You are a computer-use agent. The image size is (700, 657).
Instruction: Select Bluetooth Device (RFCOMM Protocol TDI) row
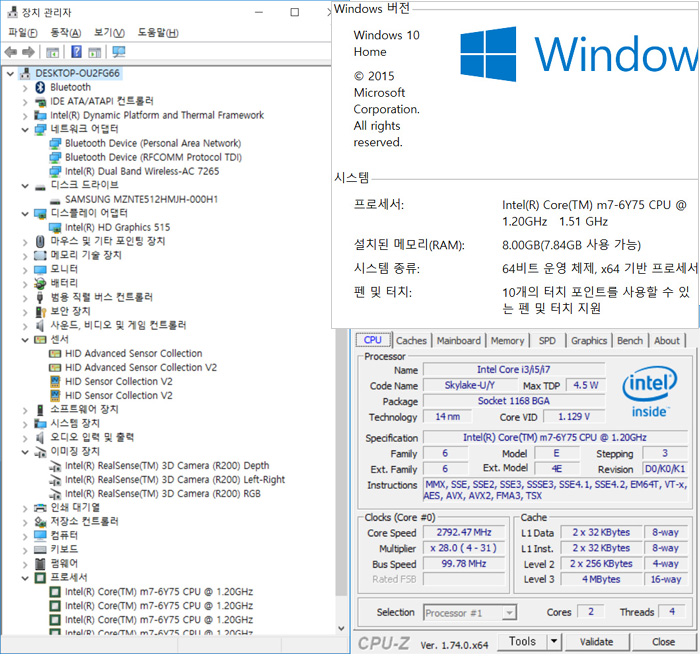point(154,158)
